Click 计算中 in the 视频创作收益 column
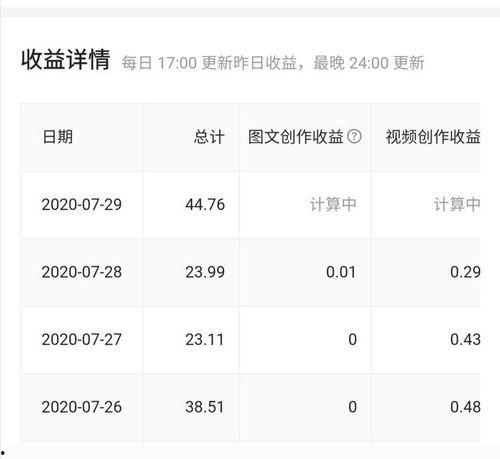This screenshot has height=459, width=500. coord(457,205)
